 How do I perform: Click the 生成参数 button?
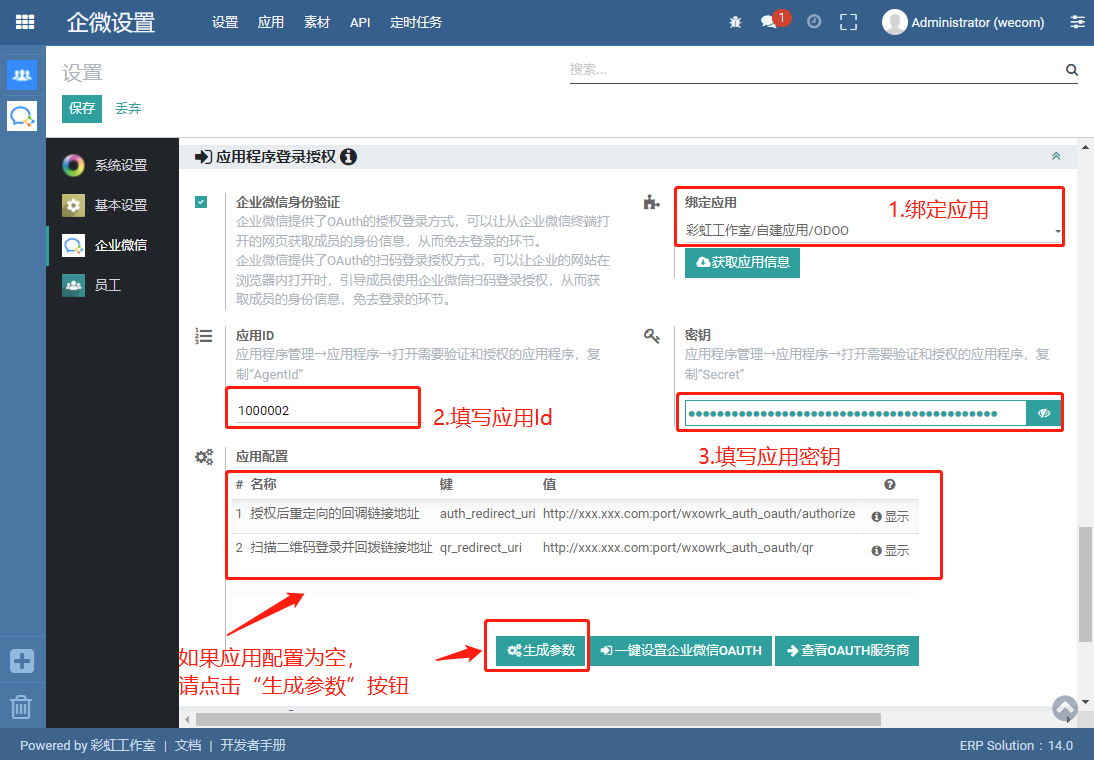point(541,650)
